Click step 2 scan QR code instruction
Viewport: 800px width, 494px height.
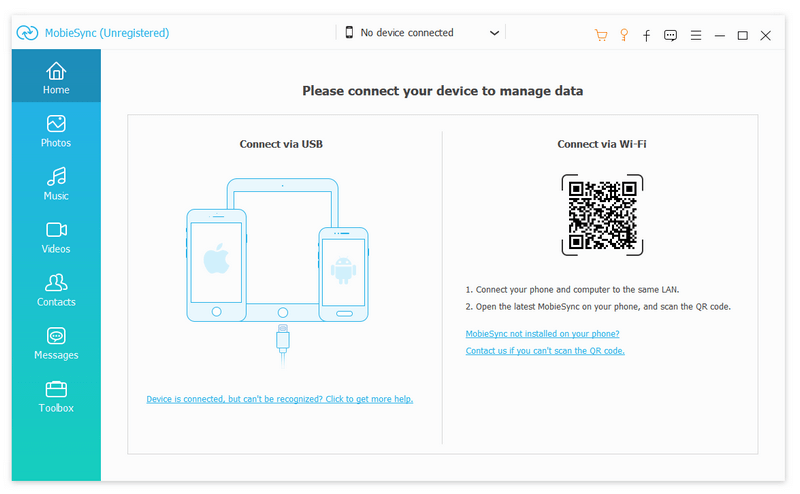click(598, 307)
